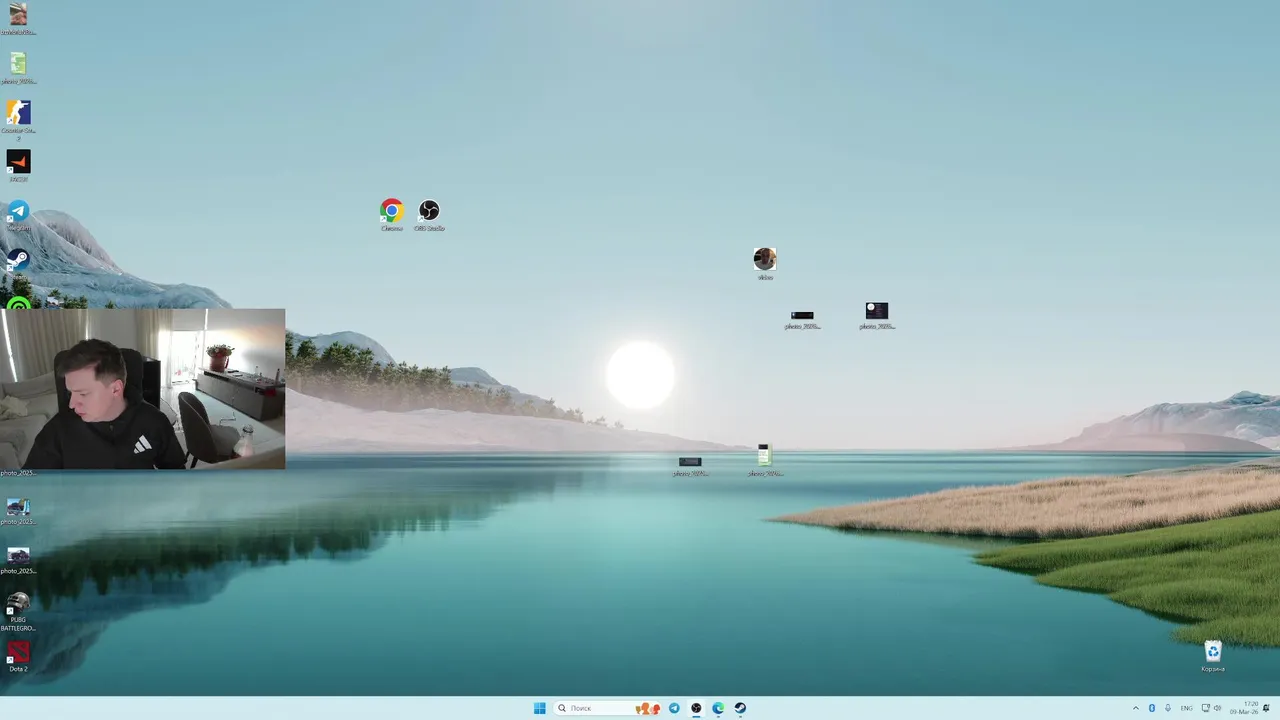Click the microphone tray icon
1280x720 pixels.
point(1167,708)
